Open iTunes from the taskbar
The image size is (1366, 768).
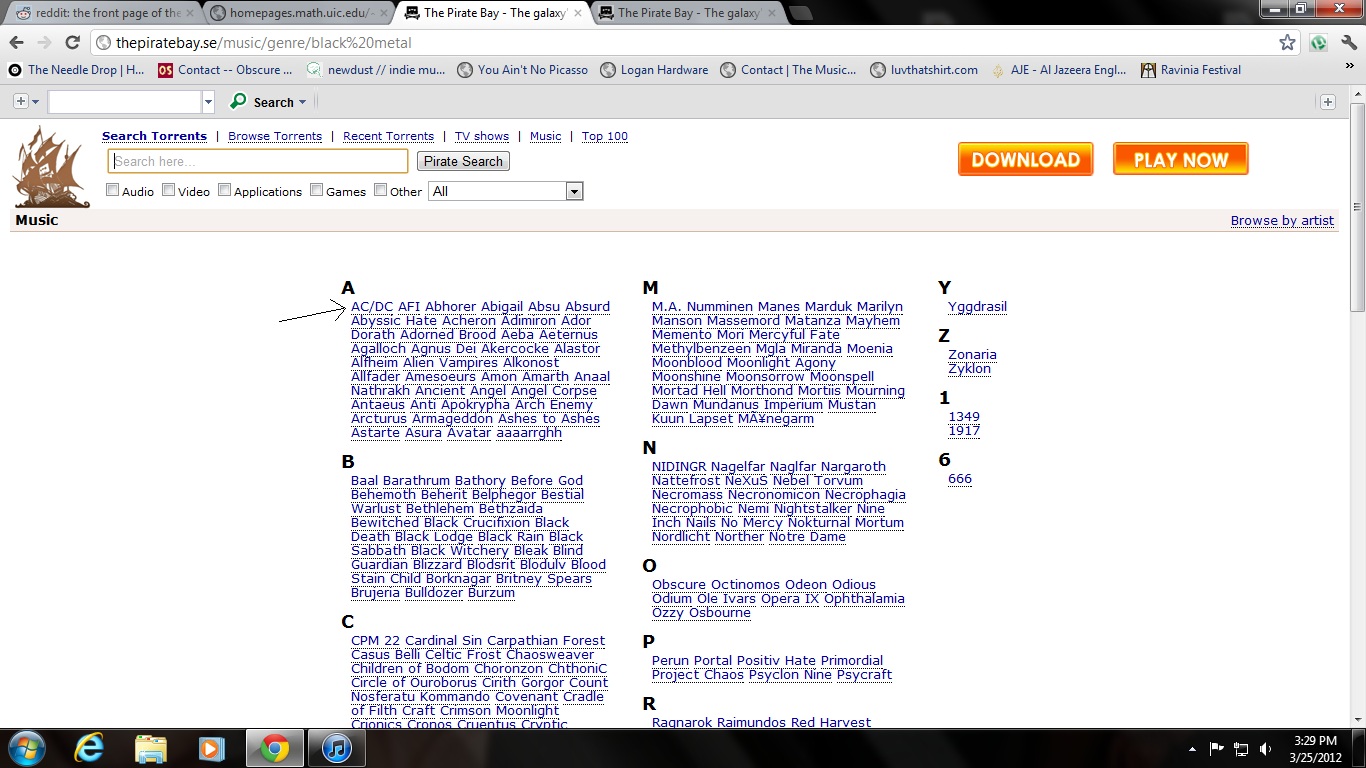pos(336,748)
